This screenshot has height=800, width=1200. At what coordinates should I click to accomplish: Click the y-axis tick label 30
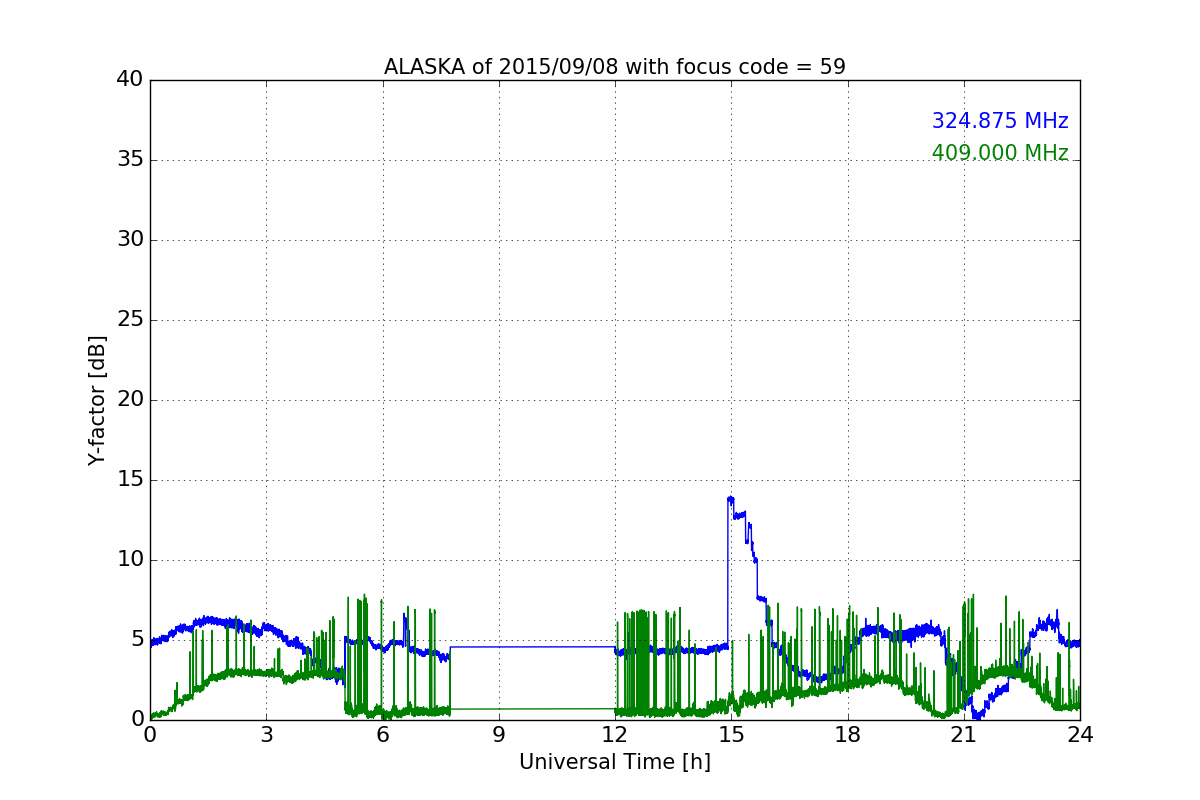[130, 240]
